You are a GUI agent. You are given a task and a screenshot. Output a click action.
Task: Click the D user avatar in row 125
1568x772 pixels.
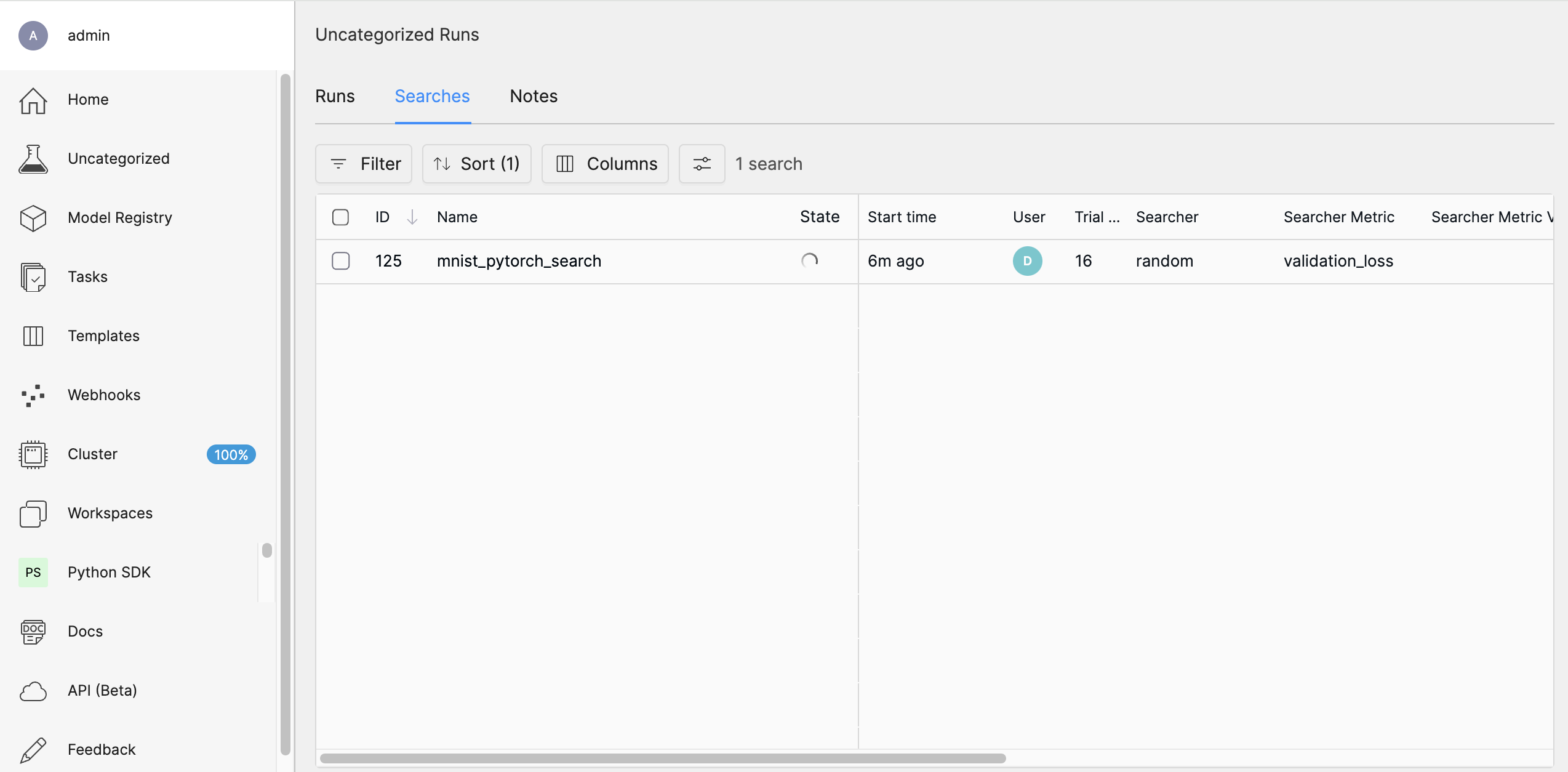[1028, 261]
